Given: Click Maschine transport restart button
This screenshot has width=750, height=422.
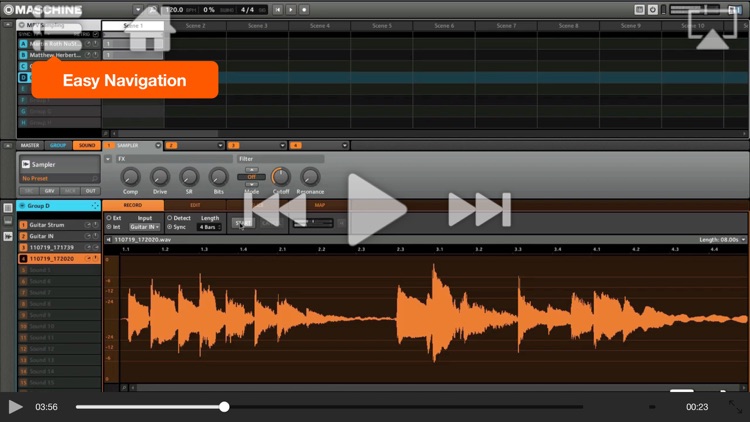Looking at the screenshot, I should (277, 10).
